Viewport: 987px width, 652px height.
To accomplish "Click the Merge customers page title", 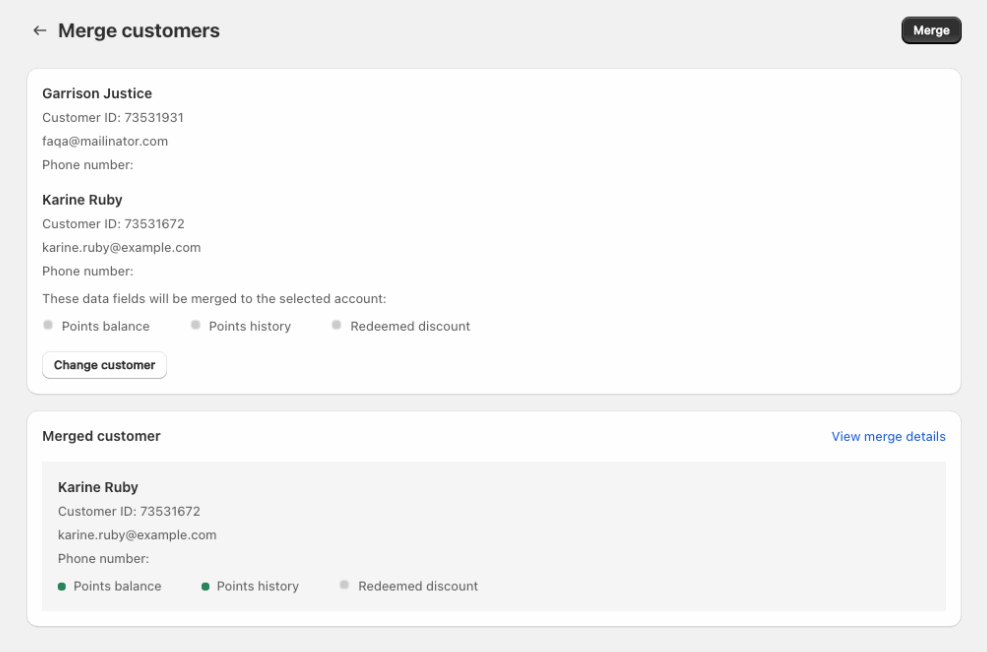I will click(139, 31).
